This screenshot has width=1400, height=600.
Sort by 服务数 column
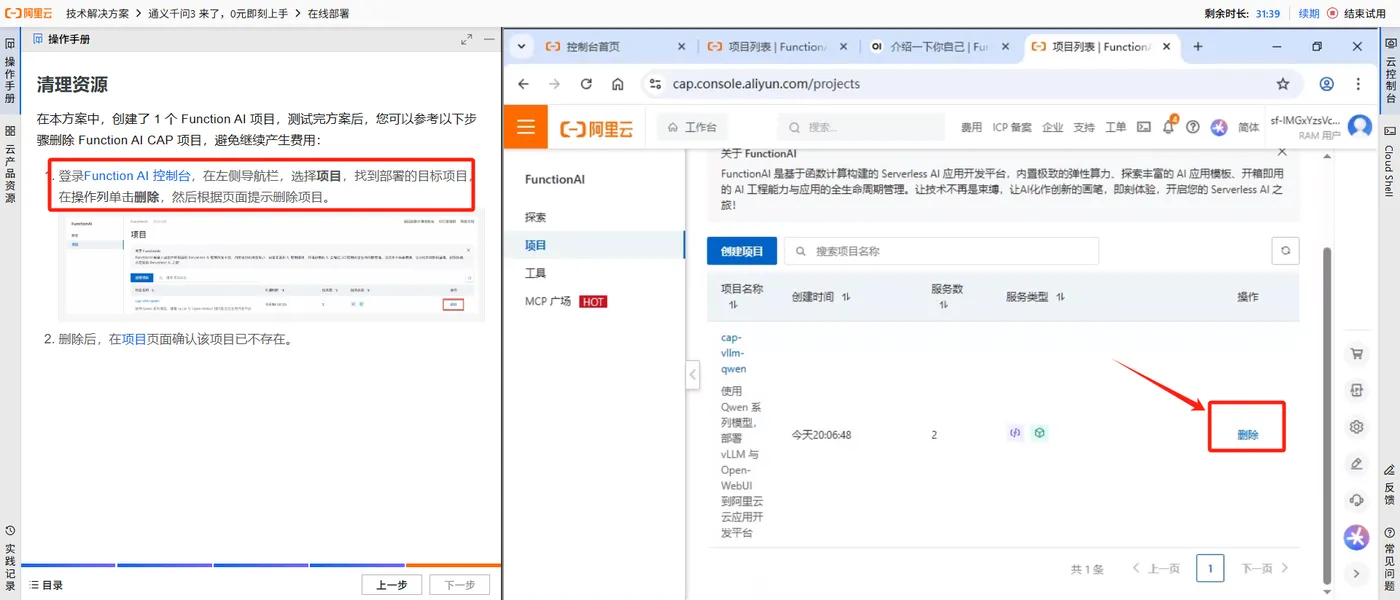943,305
